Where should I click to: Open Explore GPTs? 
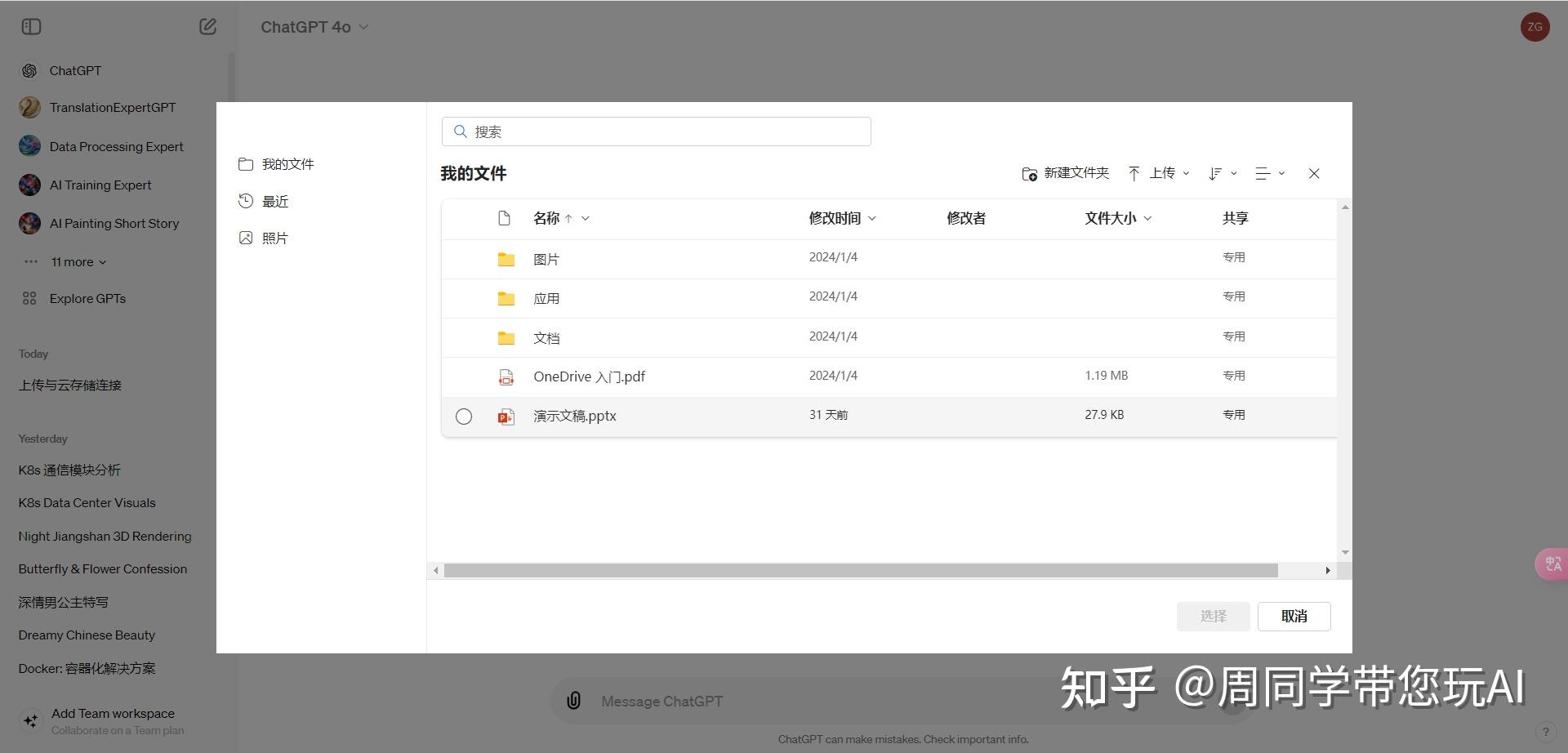click(x=87, y=298)
